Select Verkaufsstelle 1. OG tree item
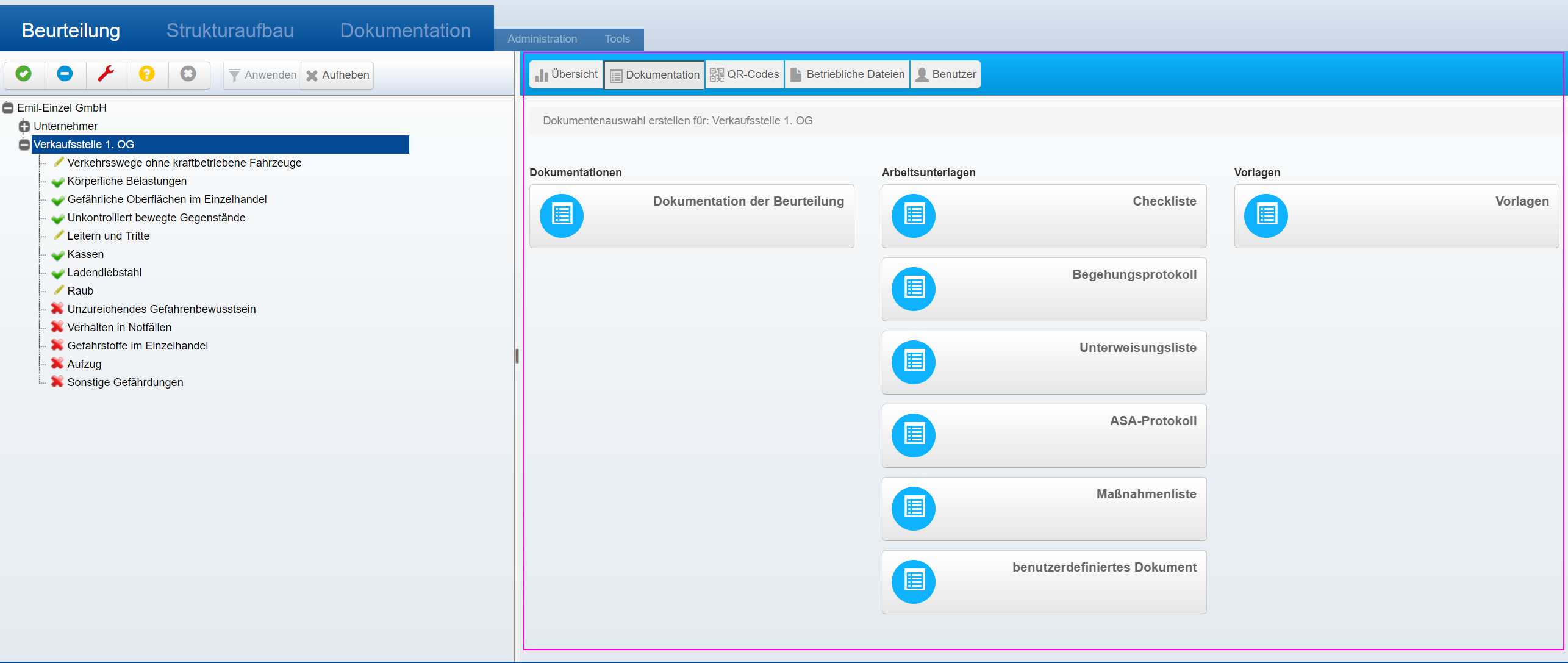 [221, 145]
